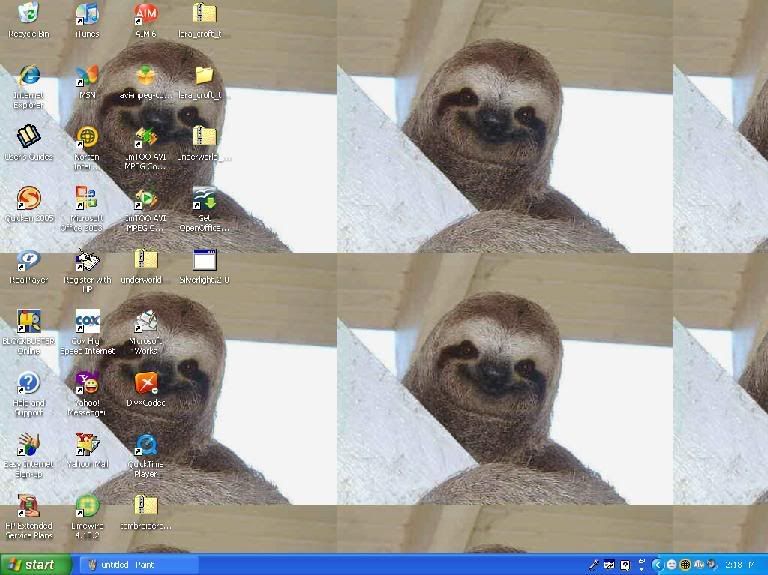
Task: Select the QuickTime Player shortcut
Action: pos(146,446)
